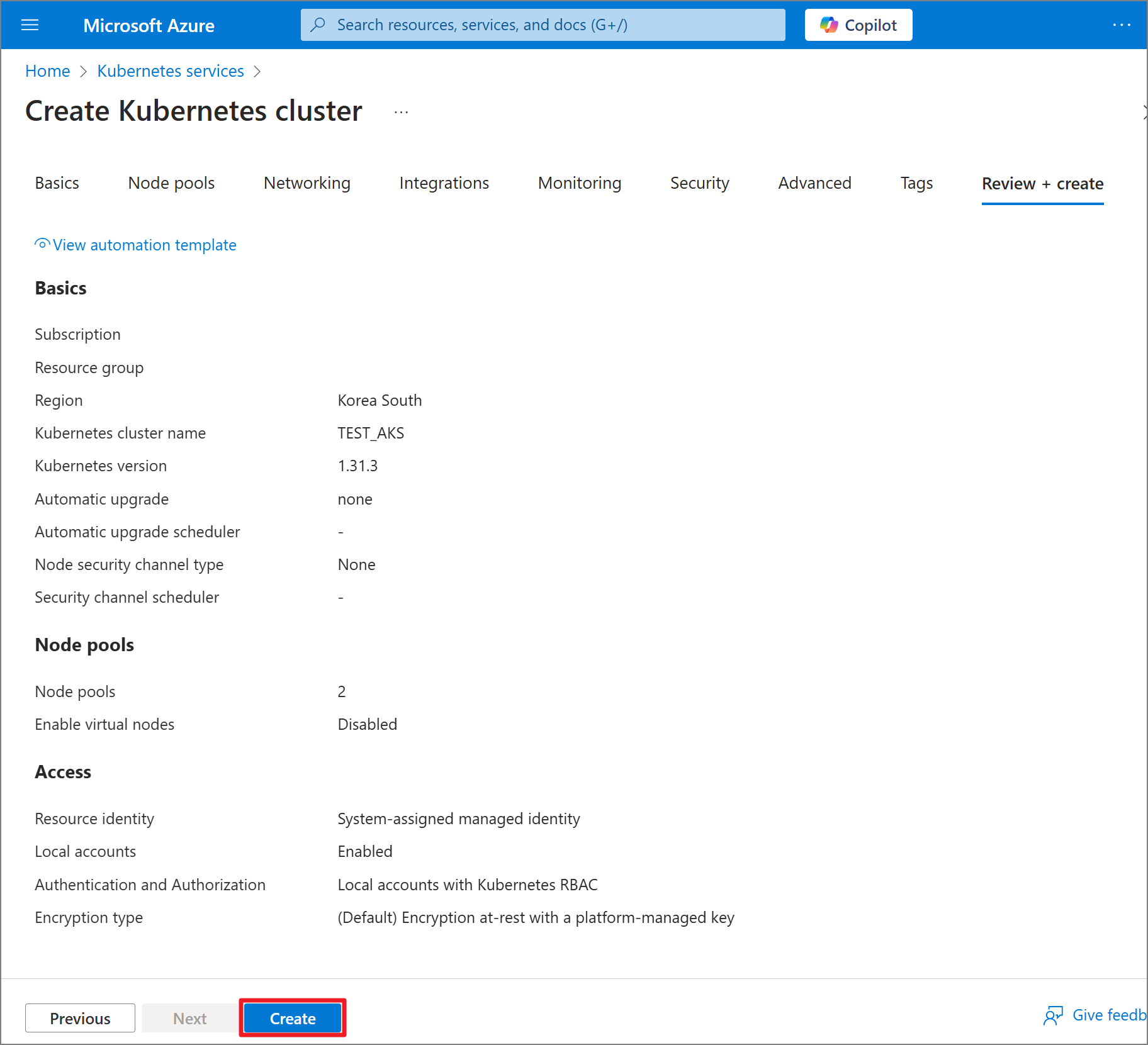
Task: Click Node security channel type None value
Action: (x=356, y=565)
